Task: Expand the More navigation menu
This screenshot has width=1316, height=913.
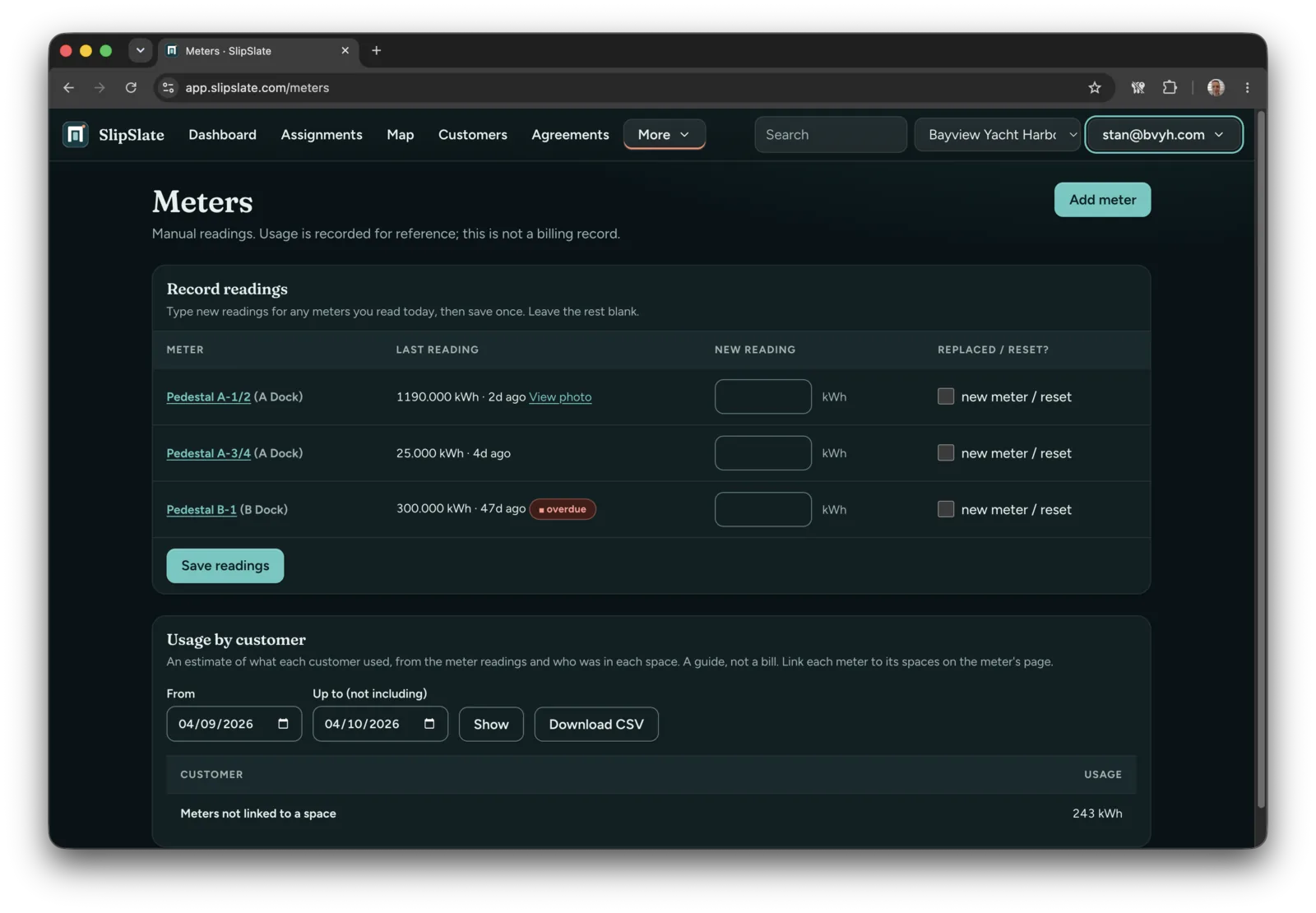Action: 664,134
